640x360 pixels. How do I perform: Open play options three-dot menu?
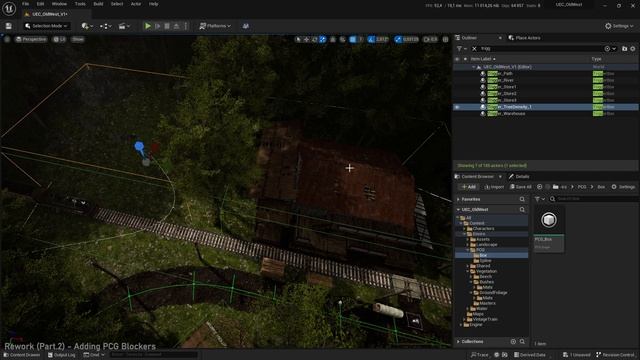click(186, 26)
